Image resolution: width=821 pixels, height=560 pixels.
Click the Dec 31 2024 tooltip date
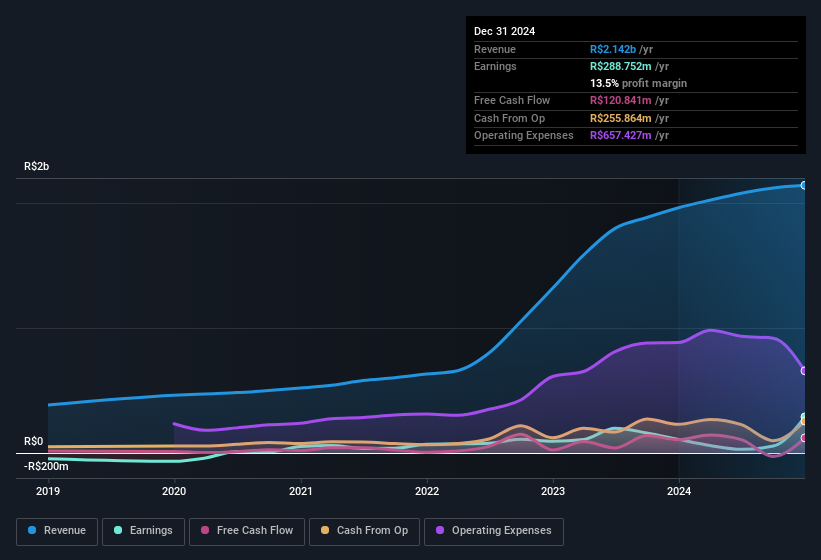click(x=504, y=31)
